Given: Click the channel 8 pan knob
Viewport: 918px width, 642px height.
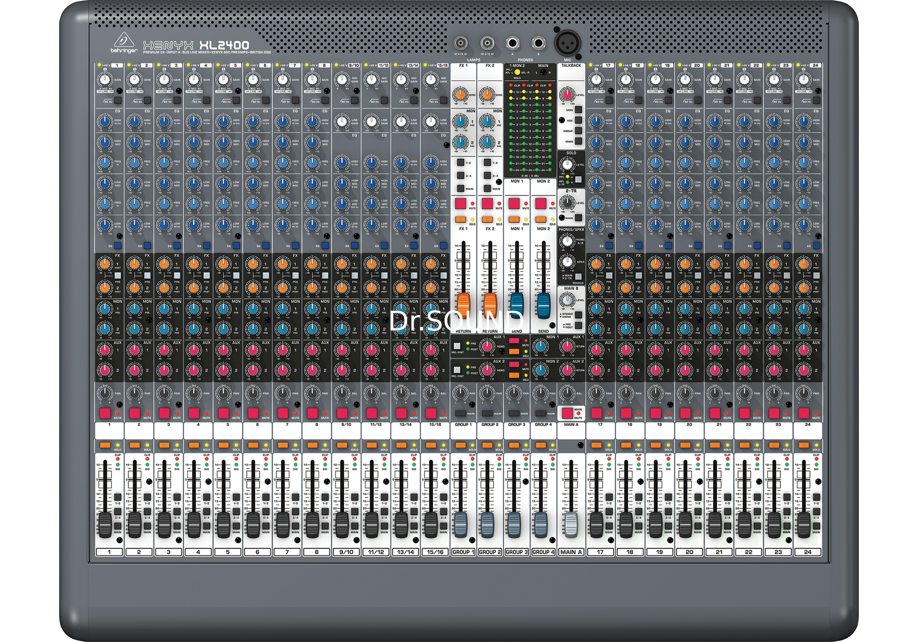Looking at the screenshot, I should click(x=312, y=393).
